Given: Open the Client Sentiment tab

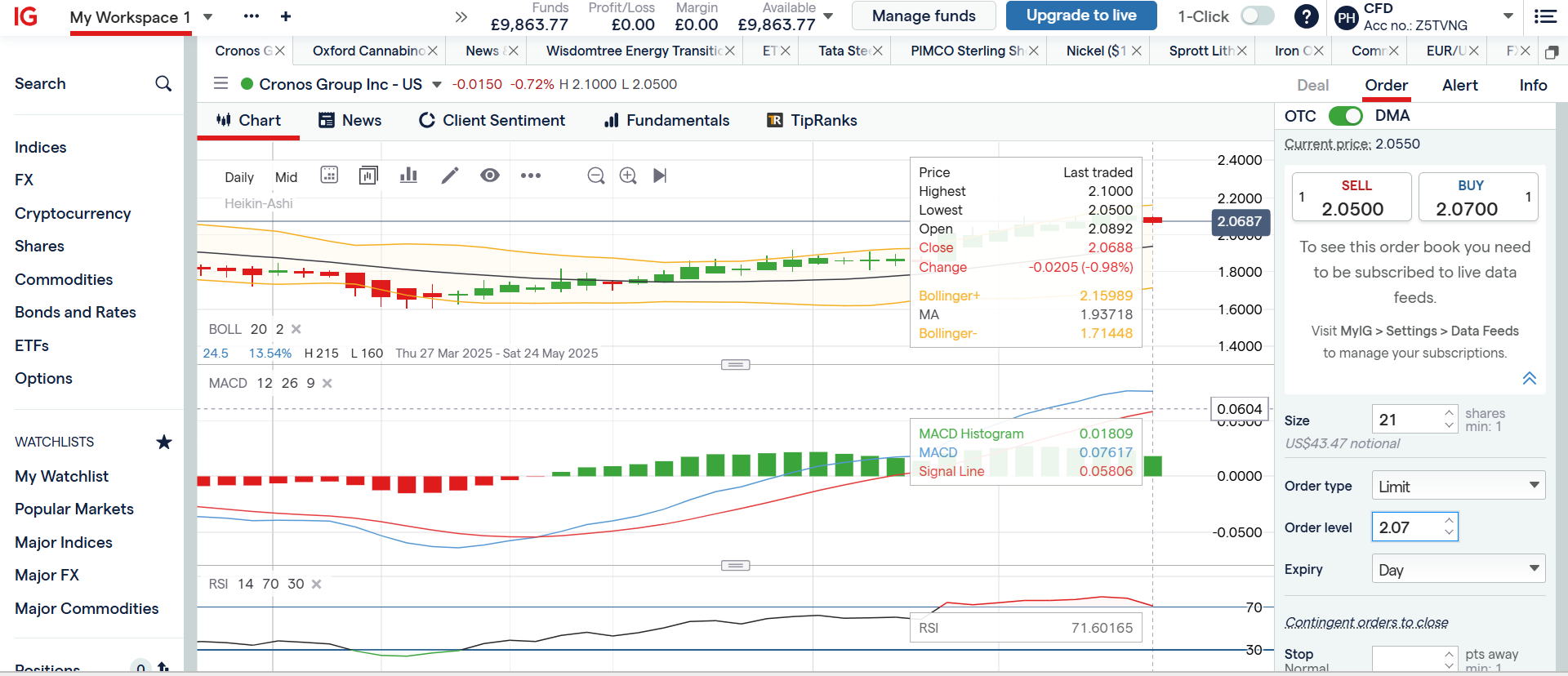Looking at the screenshot, I should [492, 120].
